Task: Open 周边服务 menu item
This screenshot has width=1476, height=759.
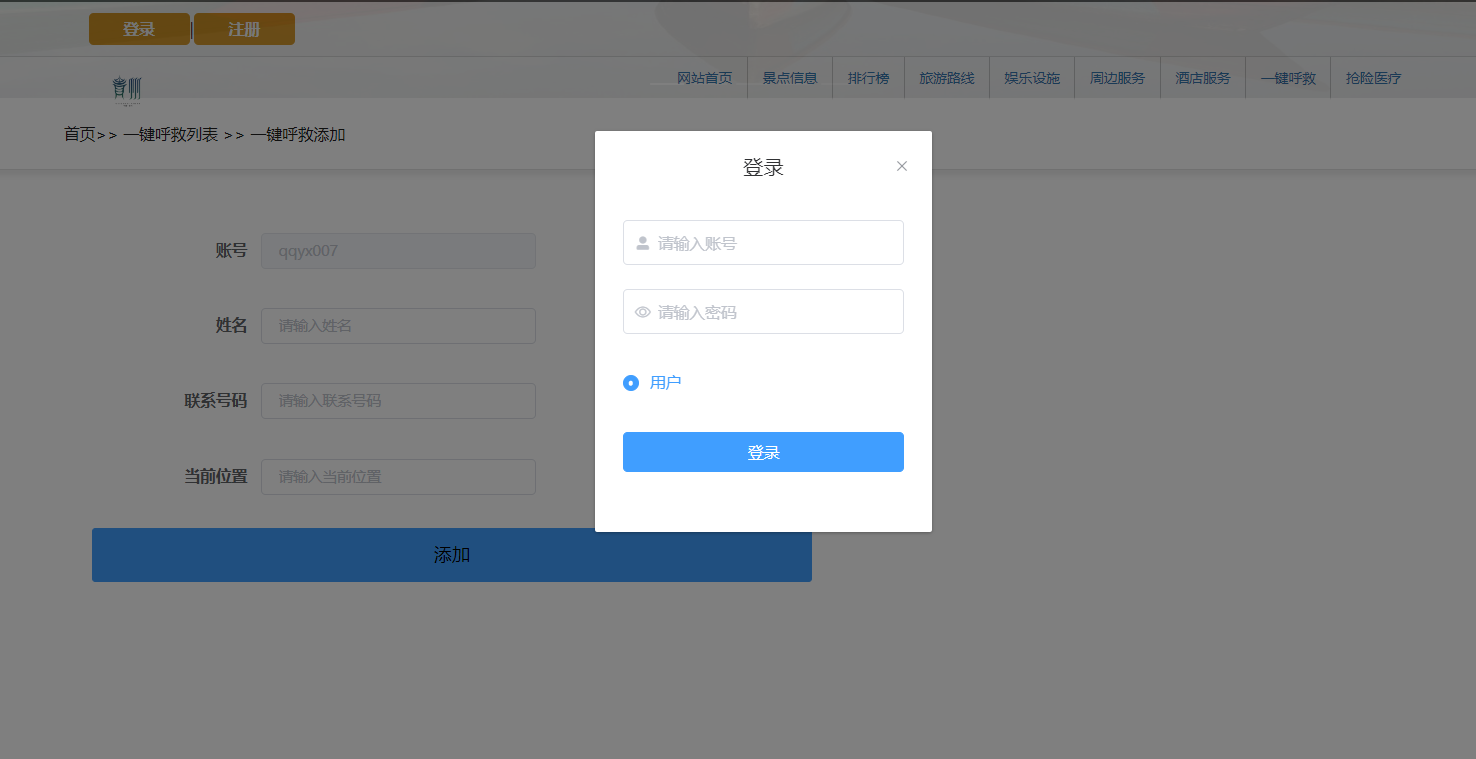Action: pos(1117,78)
